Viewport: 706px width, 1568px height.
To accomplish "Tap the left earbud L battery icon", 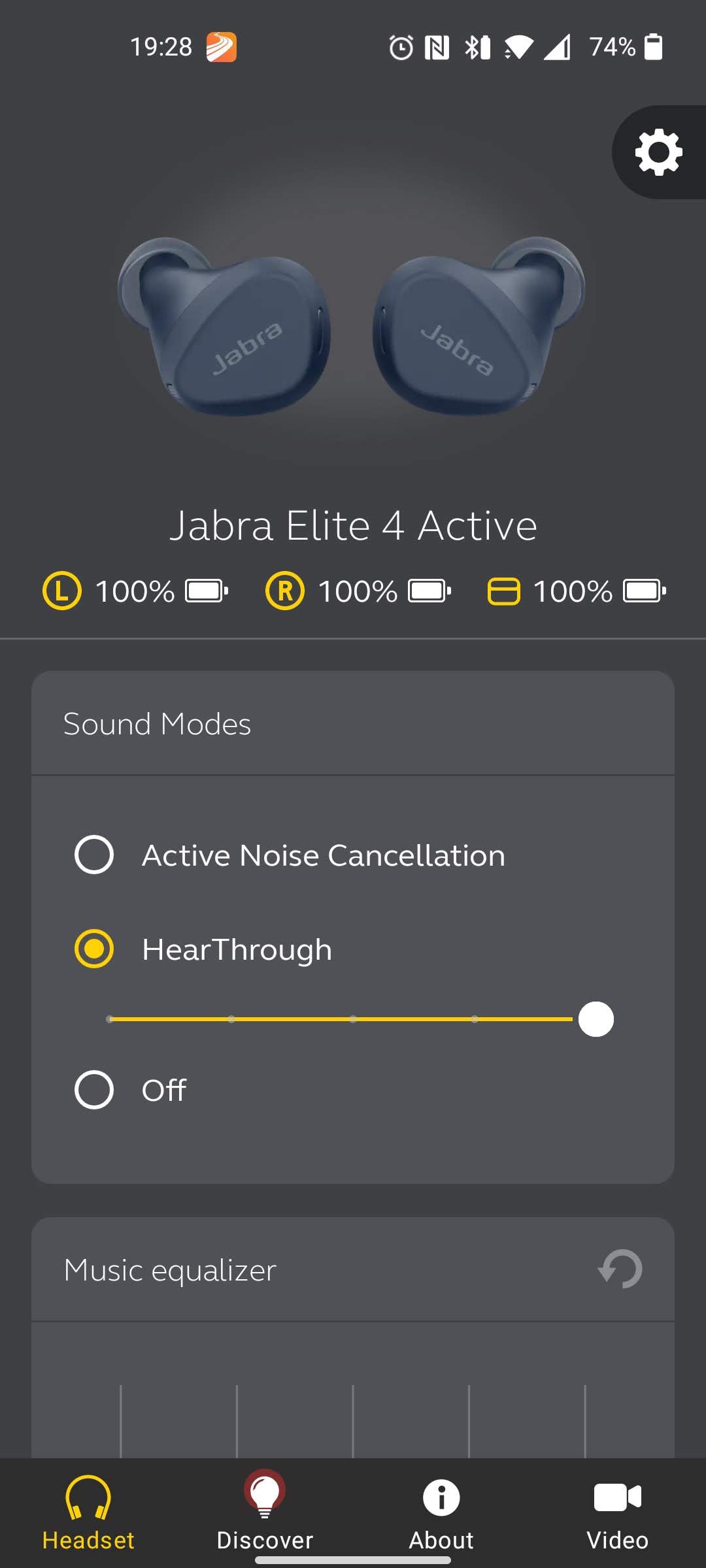I will (x=62, y=591).
